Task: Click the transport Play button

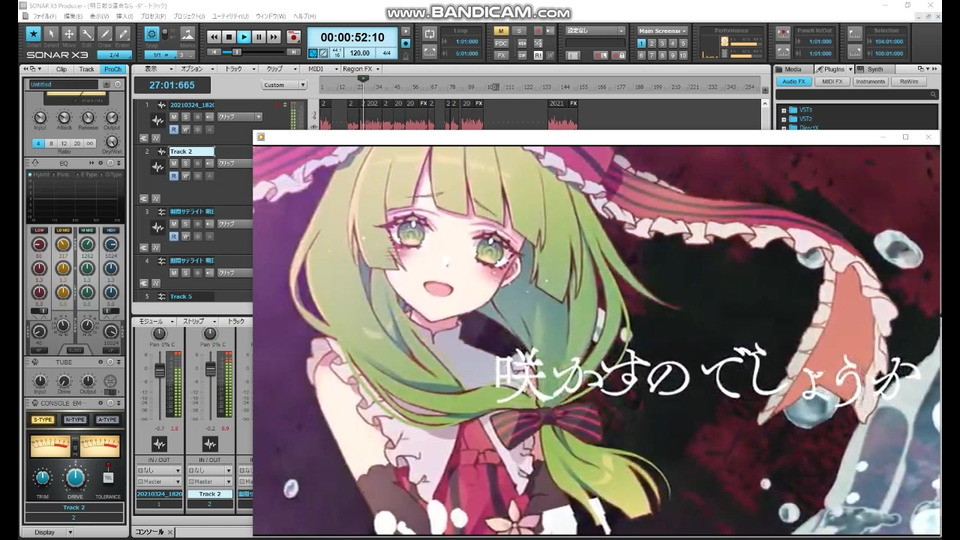Action: (244, 37)
